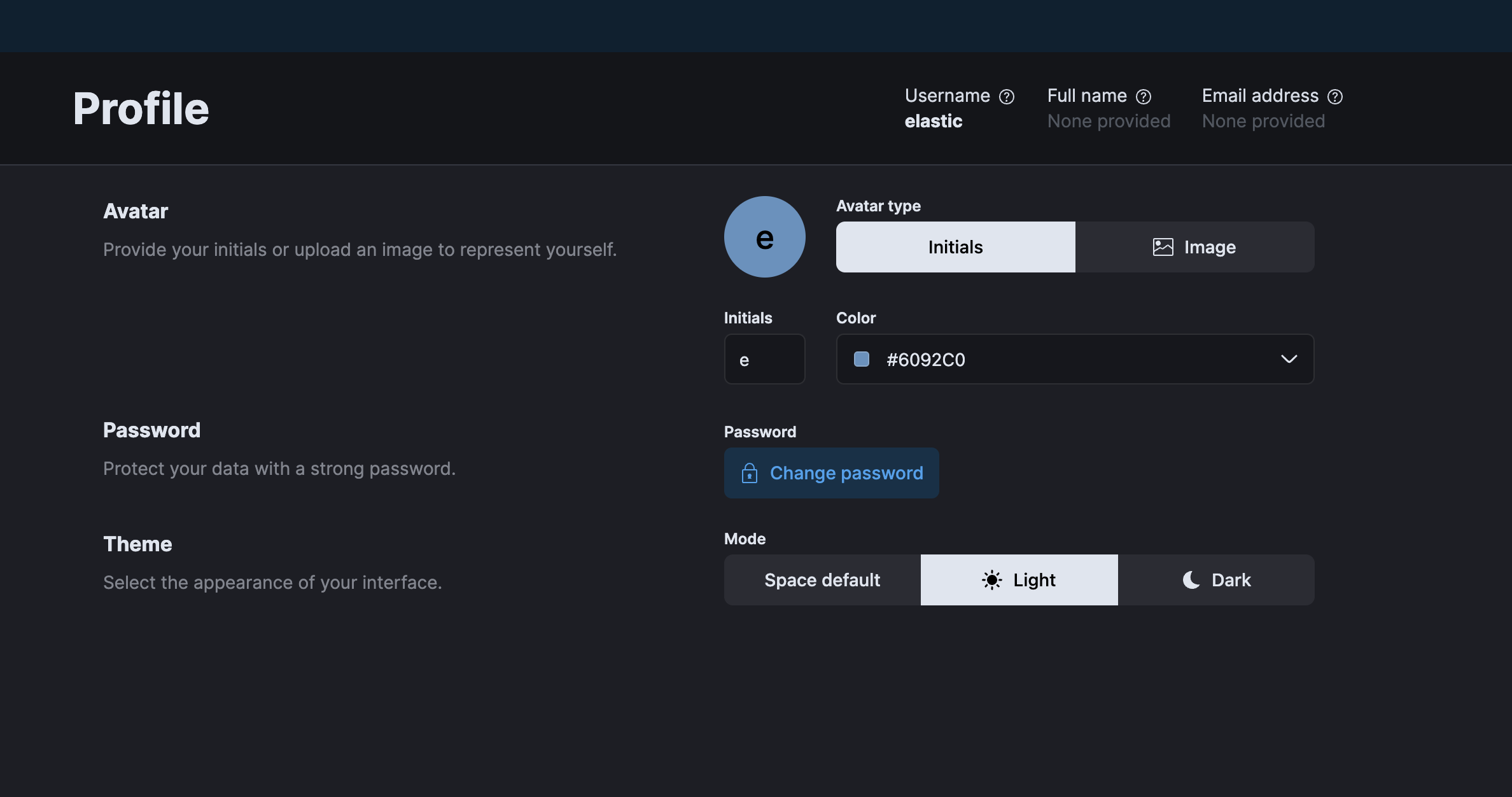Click the Email address help icon
Viewport: 1512px width, 797px height.
point(1334,96)
